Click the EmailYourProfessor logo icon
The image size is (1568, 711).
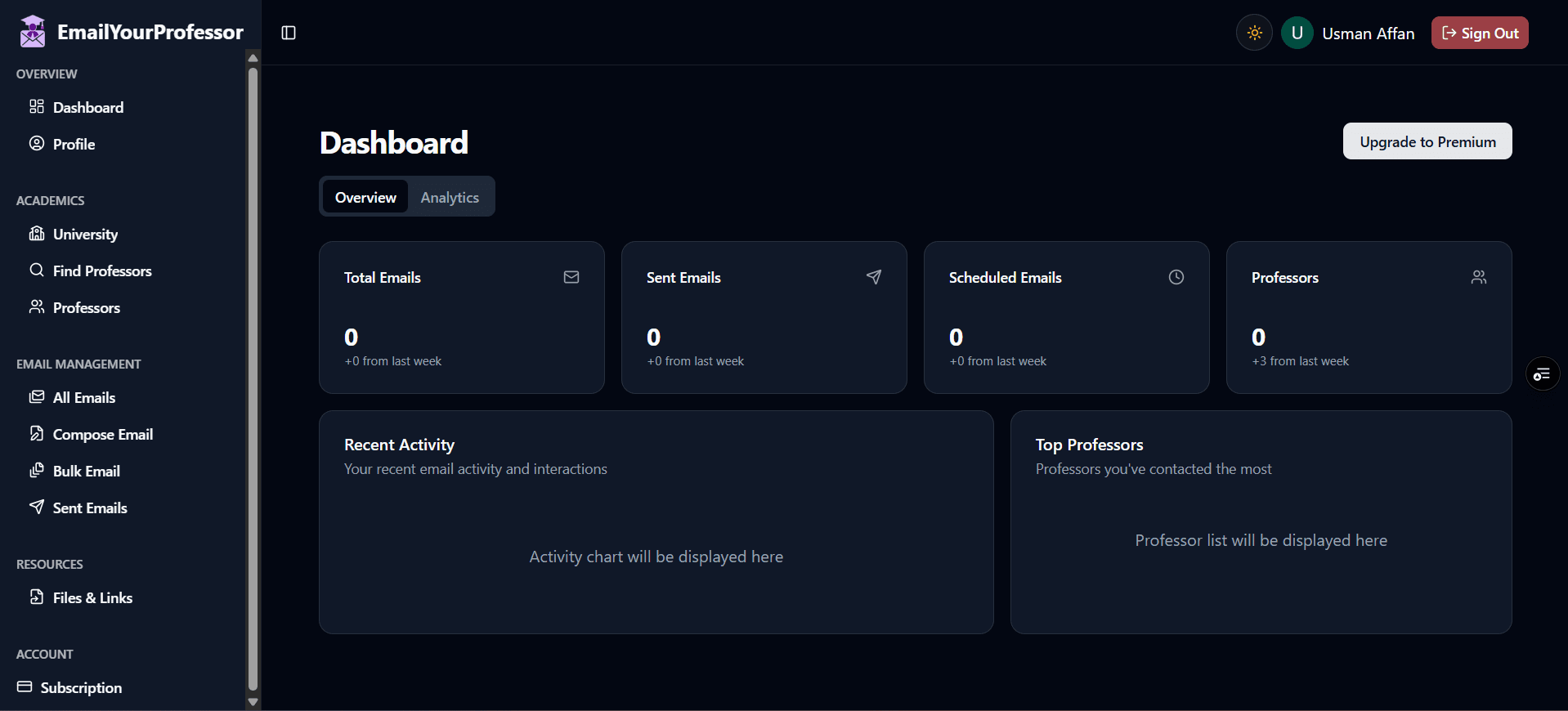point(33,32)
